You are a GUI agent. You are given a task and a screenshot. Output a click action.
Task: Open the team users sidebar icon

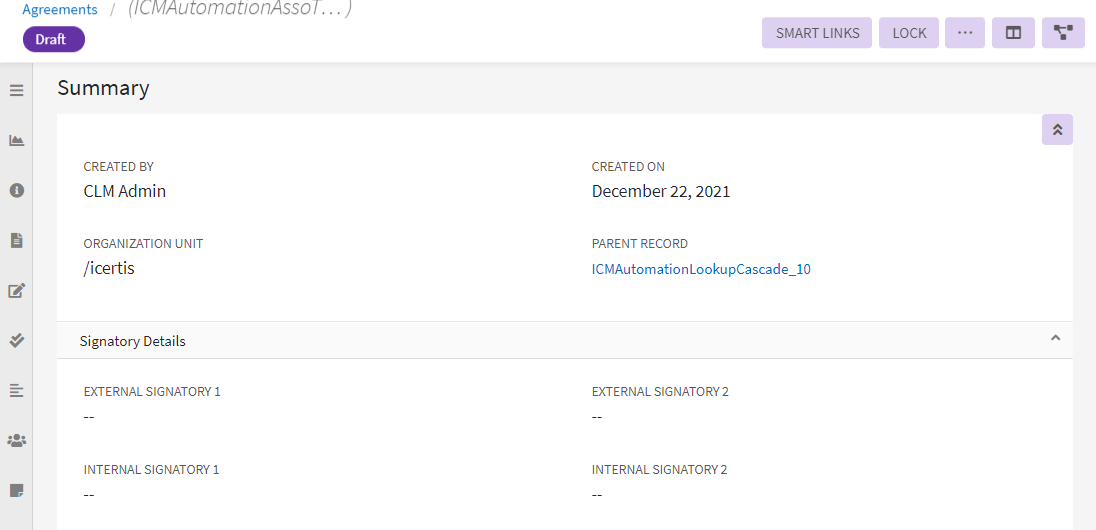pos(16,440)
